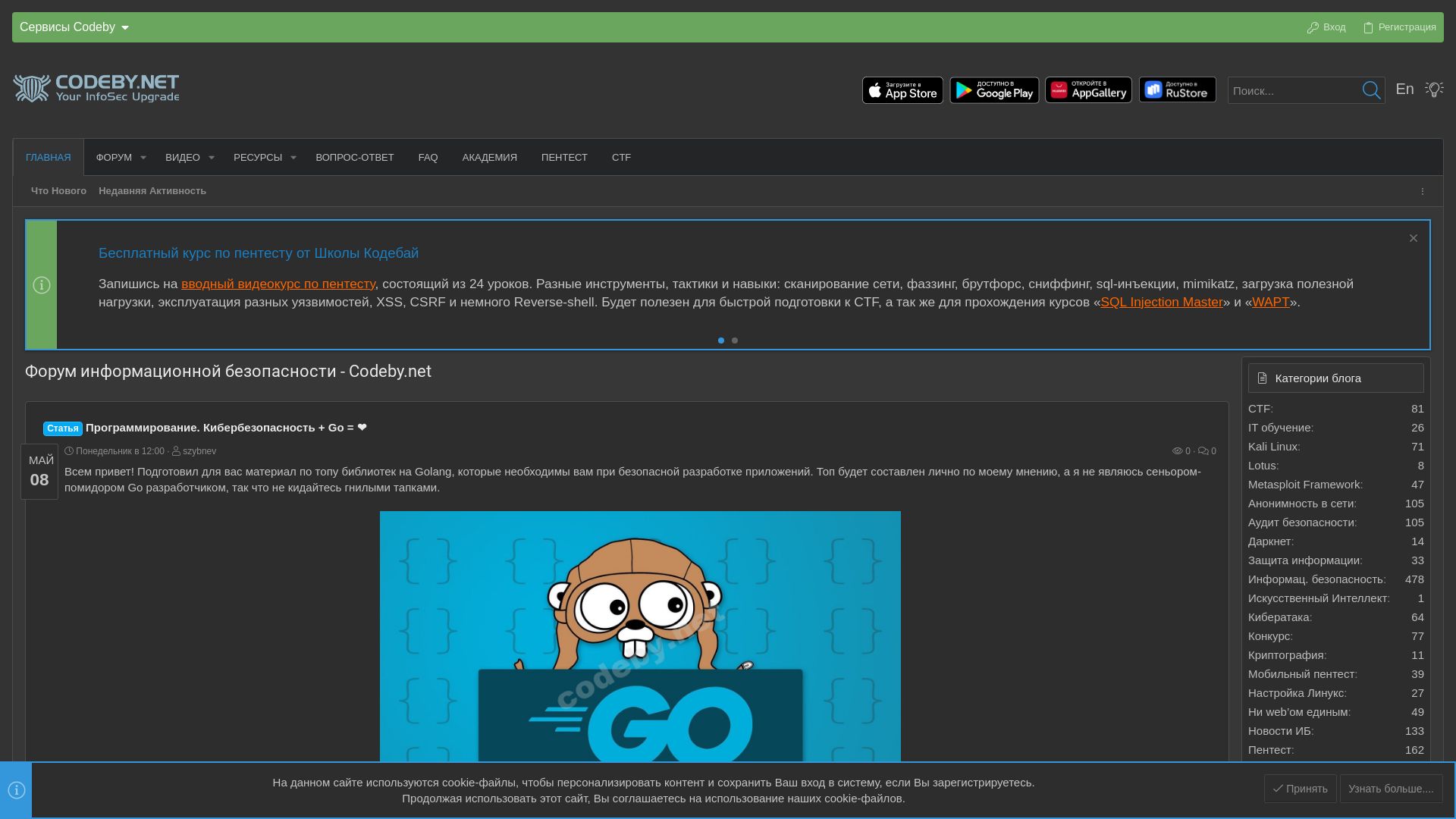
Task: Click the views eye icon on the article
Action: click(1178, 451)
